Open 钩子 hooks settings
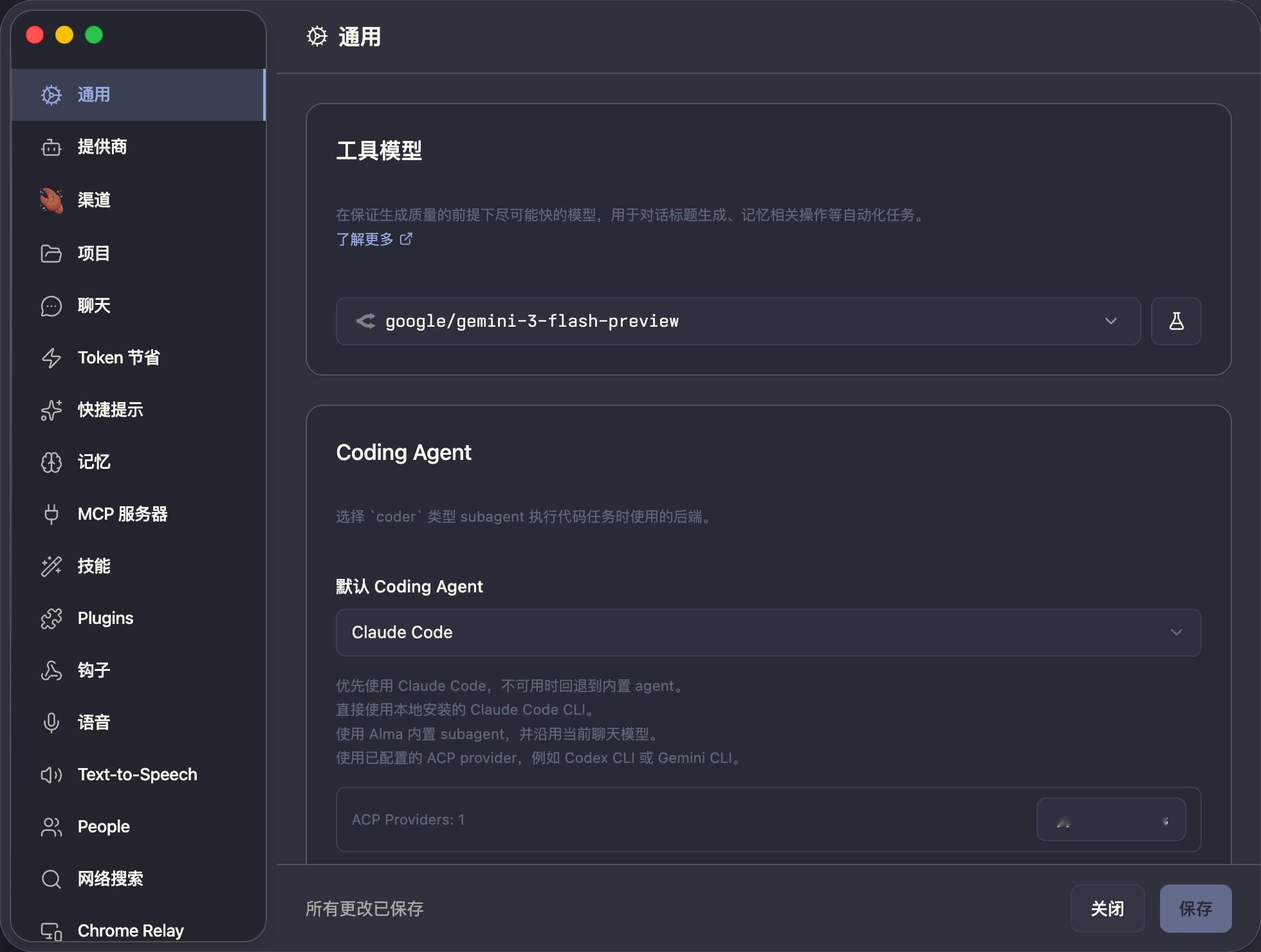The image size is (1261, 952). coord(94,670)
